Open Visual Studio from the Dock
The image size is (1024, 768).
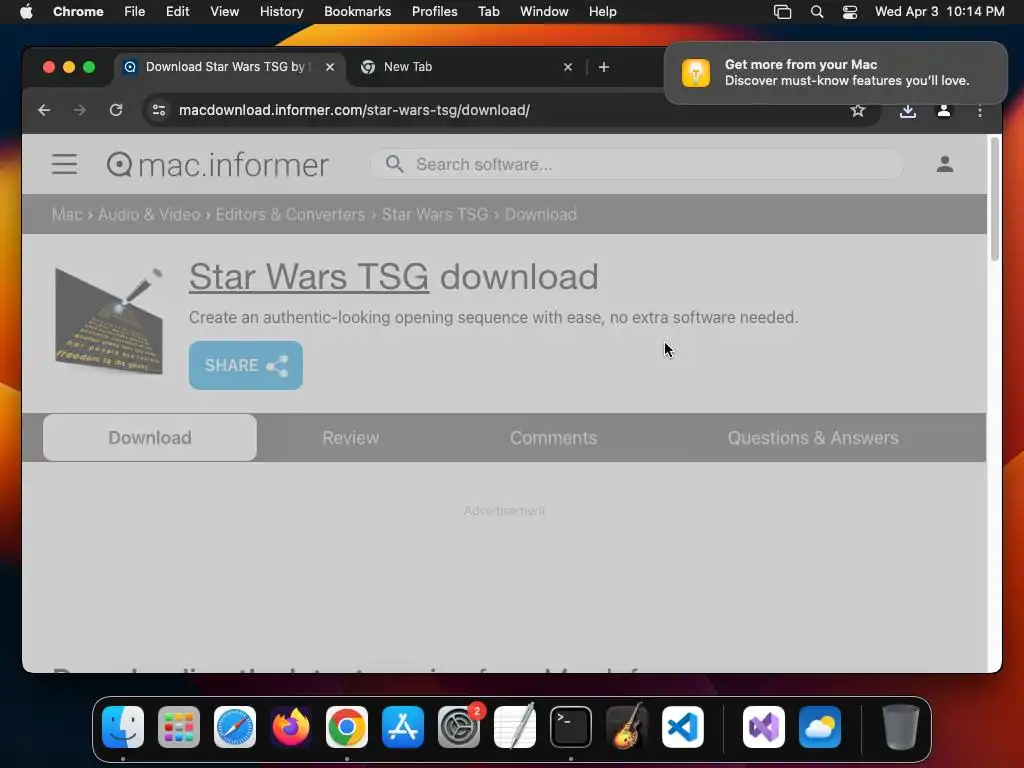tap(763, 727)
